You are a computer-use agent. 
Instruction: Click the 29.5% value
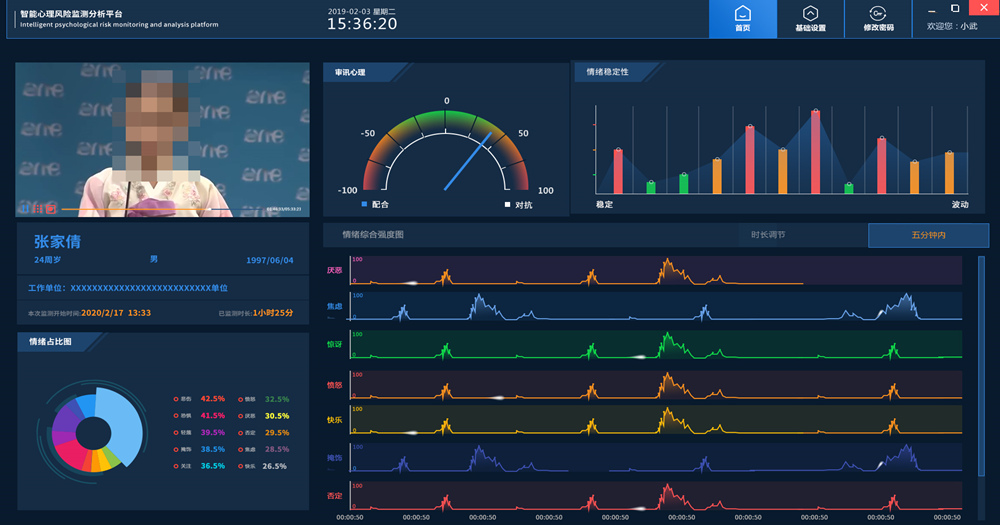coord(277,433)
